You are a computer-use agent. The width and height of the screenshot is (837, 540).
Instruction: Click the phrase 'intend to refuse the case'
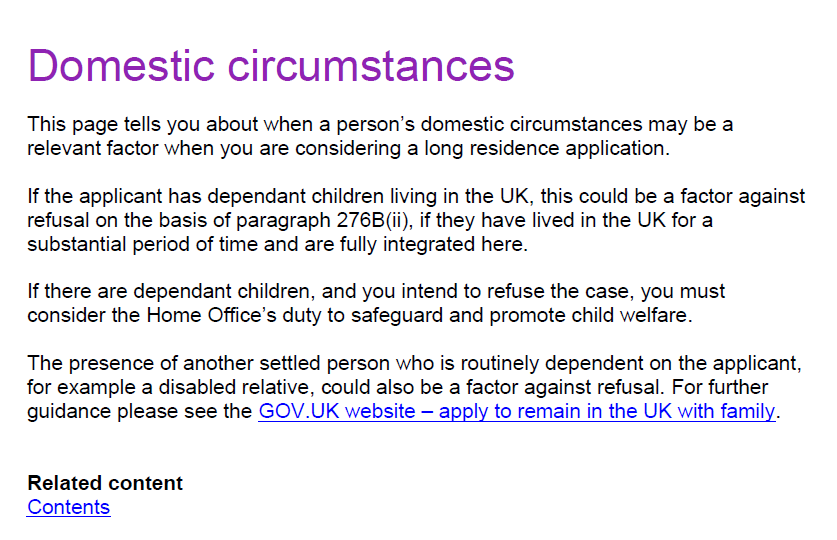(517, 291)
